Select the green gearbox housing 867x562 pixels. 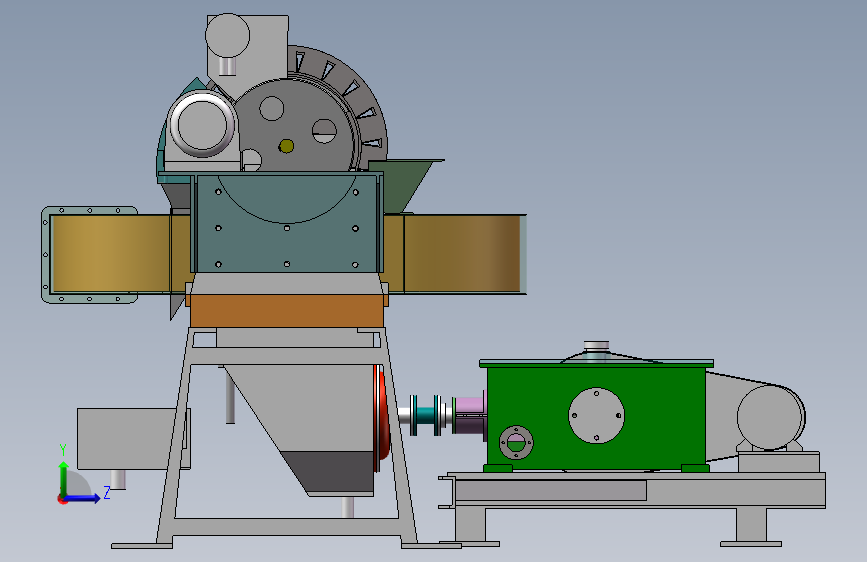pyautogui.click(x=596, y=418)
